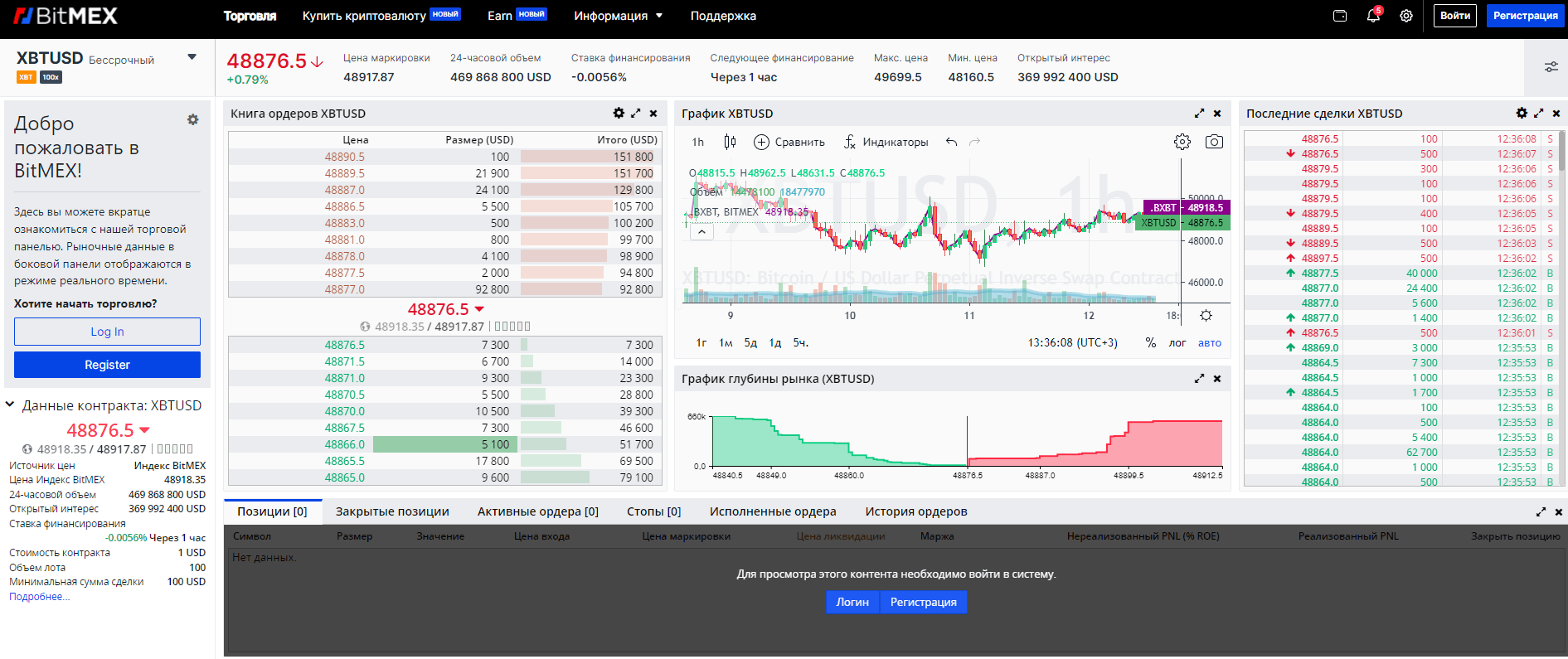Open Поддержка menu item

click(x=723, y=16)
